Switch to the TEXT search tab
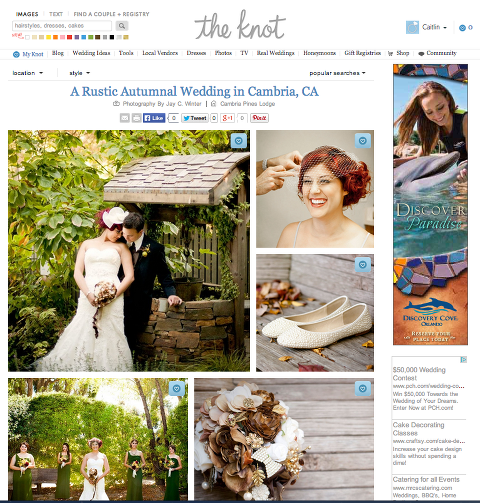The height and width of the screenshot is (503, 480). 56,14
